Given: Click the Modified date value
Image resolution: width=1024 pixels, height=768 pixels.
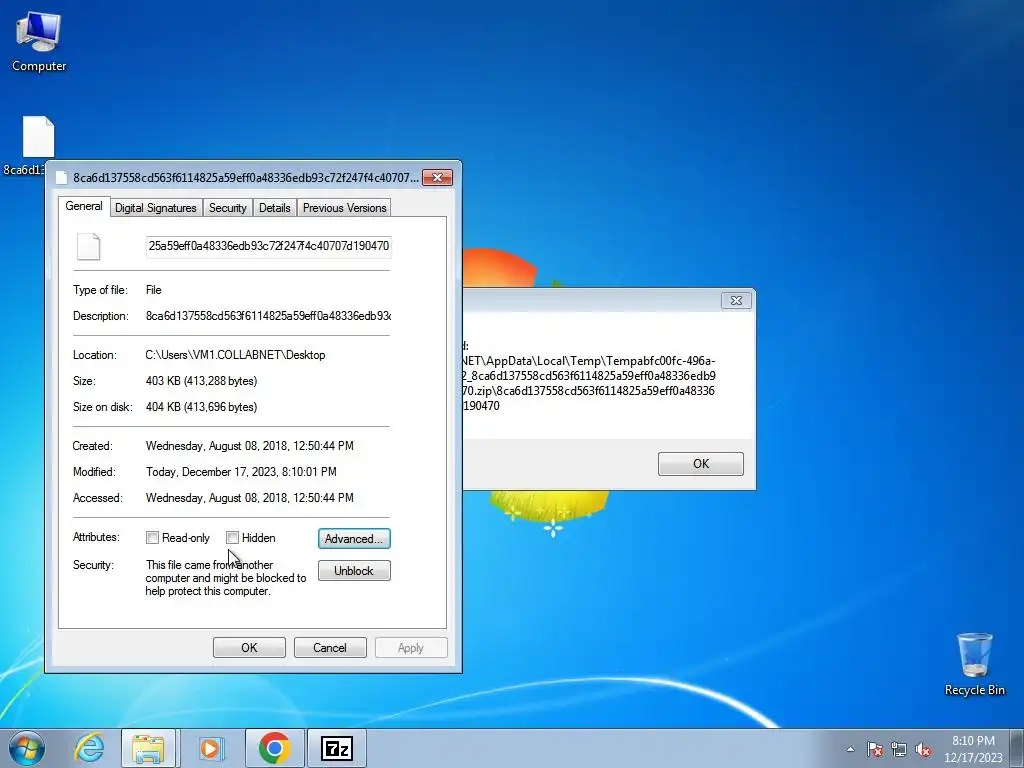Looking at the screenshot, I should (241, 472).
